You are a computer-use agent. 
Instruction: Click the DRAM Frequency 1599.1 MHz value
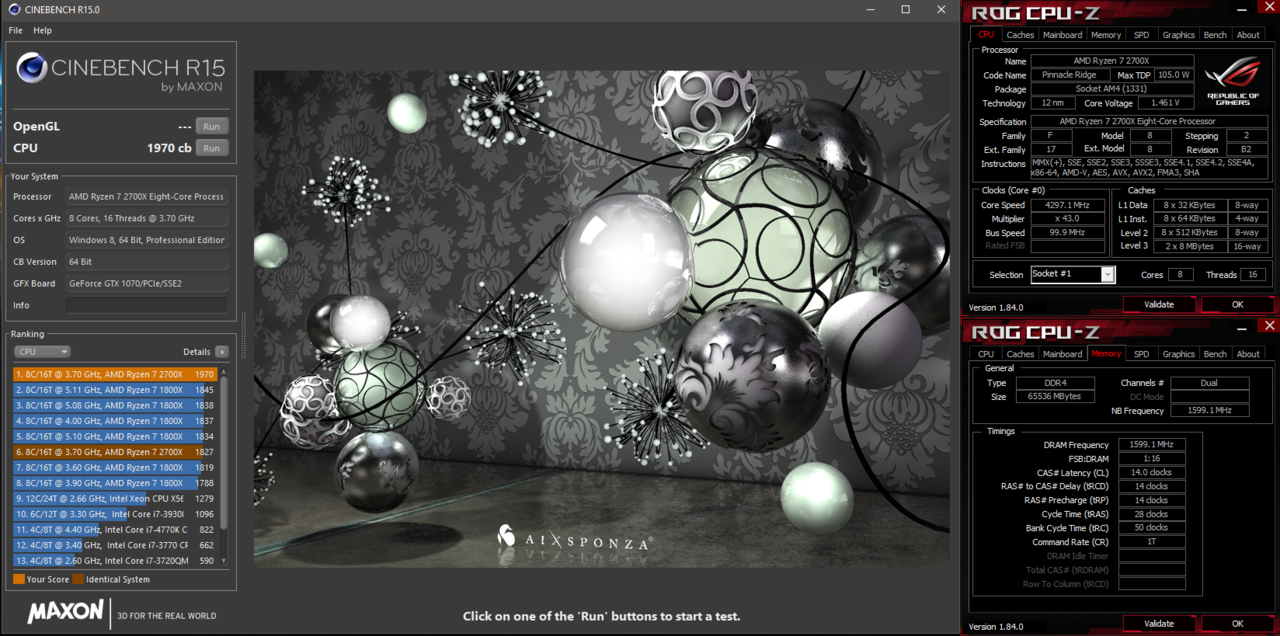click(1152, 444)
